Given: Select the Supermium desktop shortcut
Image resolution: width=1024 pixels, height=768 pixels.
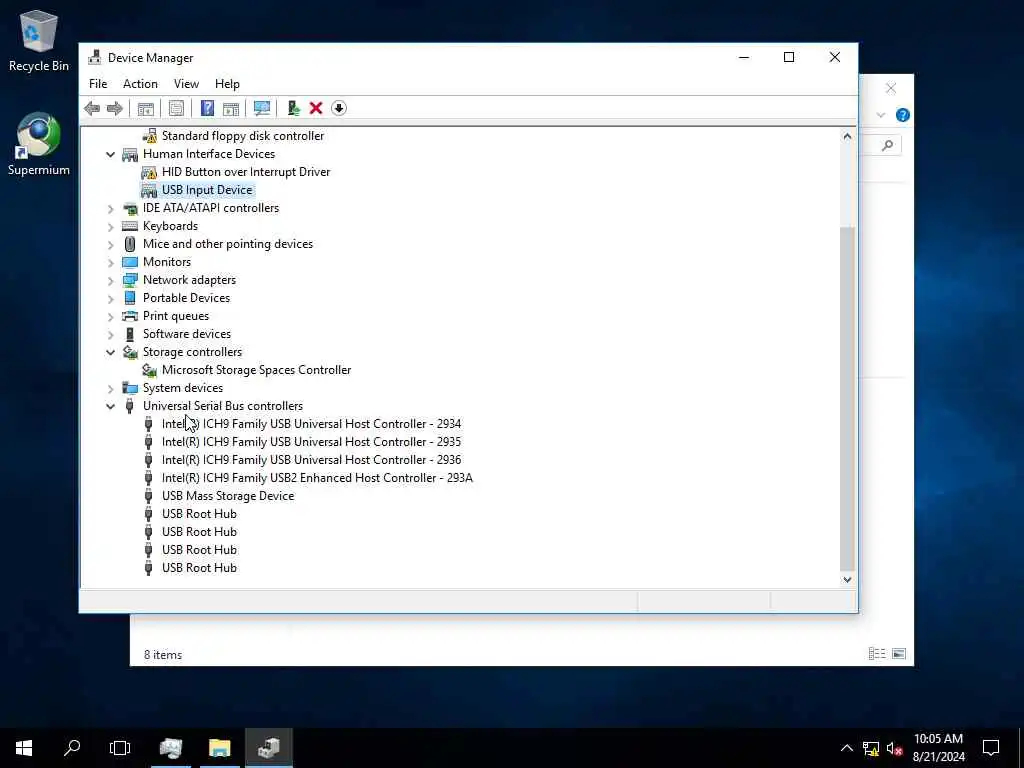Looking at the screenshot, I should [39, 144].
